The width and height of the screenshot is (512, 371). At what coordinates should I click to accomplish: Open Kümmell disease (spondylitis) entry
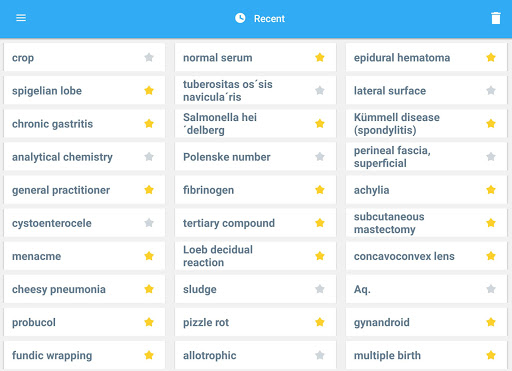(x=426, y=124)
